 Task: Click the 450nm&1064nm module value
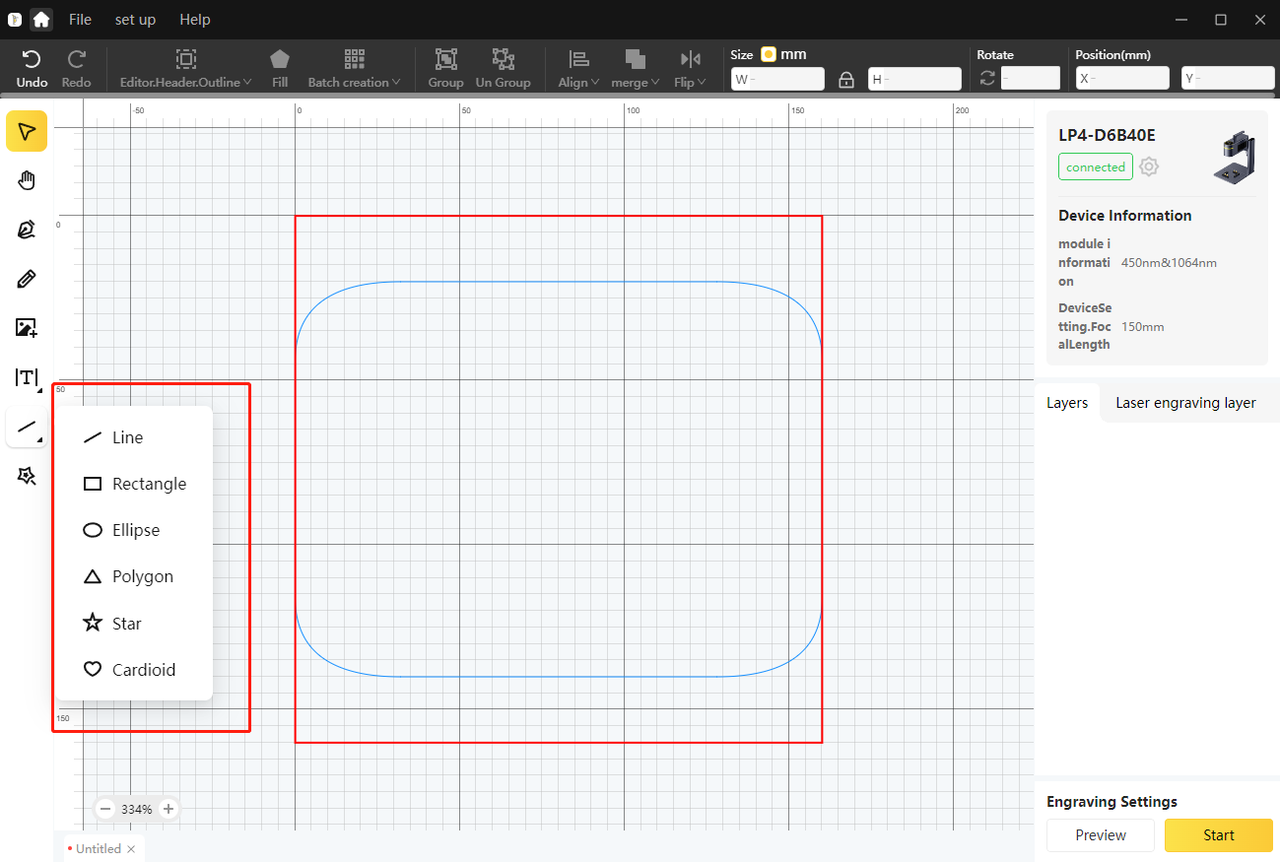tap(1169, 263)
